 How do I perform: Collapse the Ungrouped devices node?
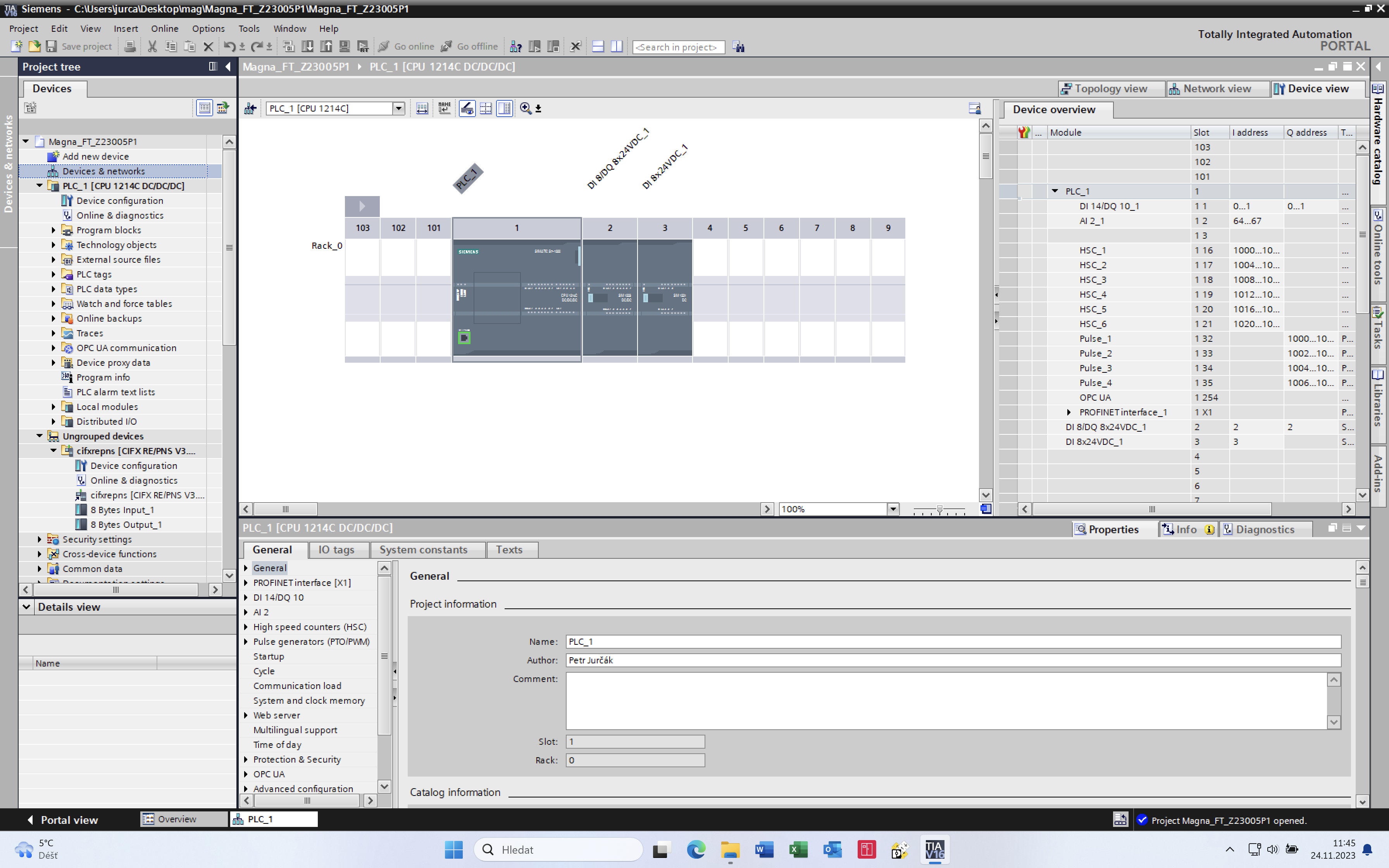[x=40, y=436]
